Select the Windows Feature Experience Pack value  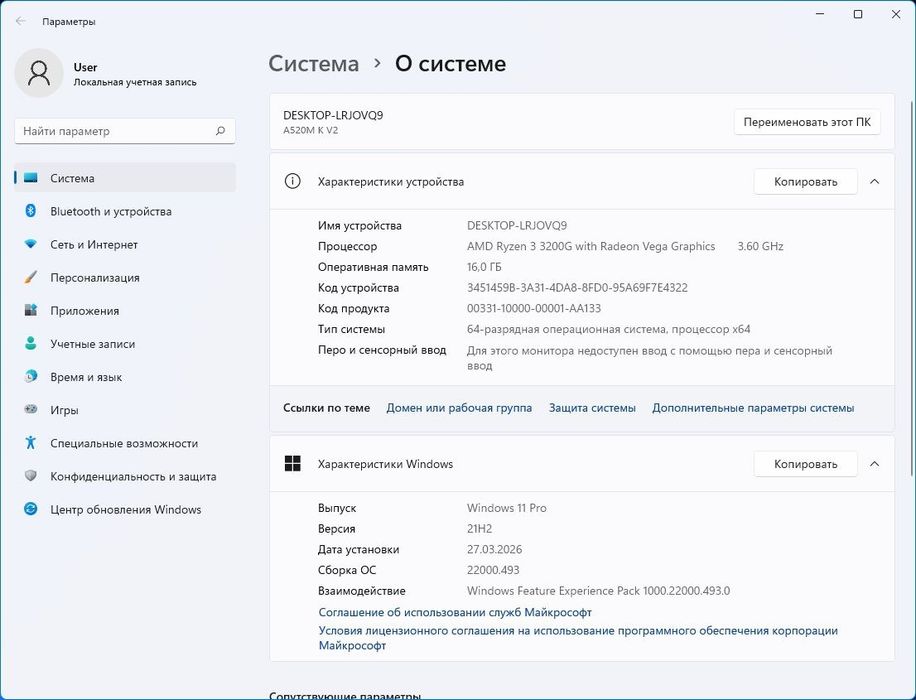click(x=598, y=591)
